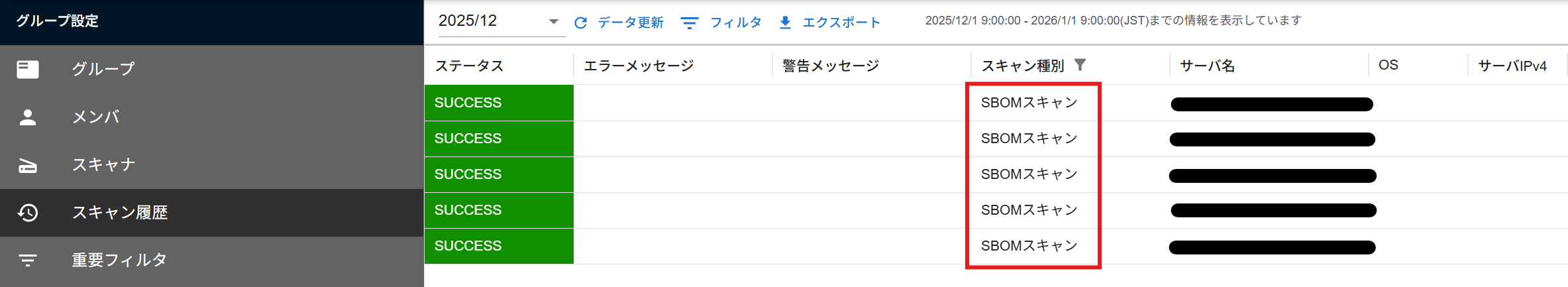Click the scan history clock icon
Image resolution: width=1568 pixels, height=287 pixels.
[28, 213]
